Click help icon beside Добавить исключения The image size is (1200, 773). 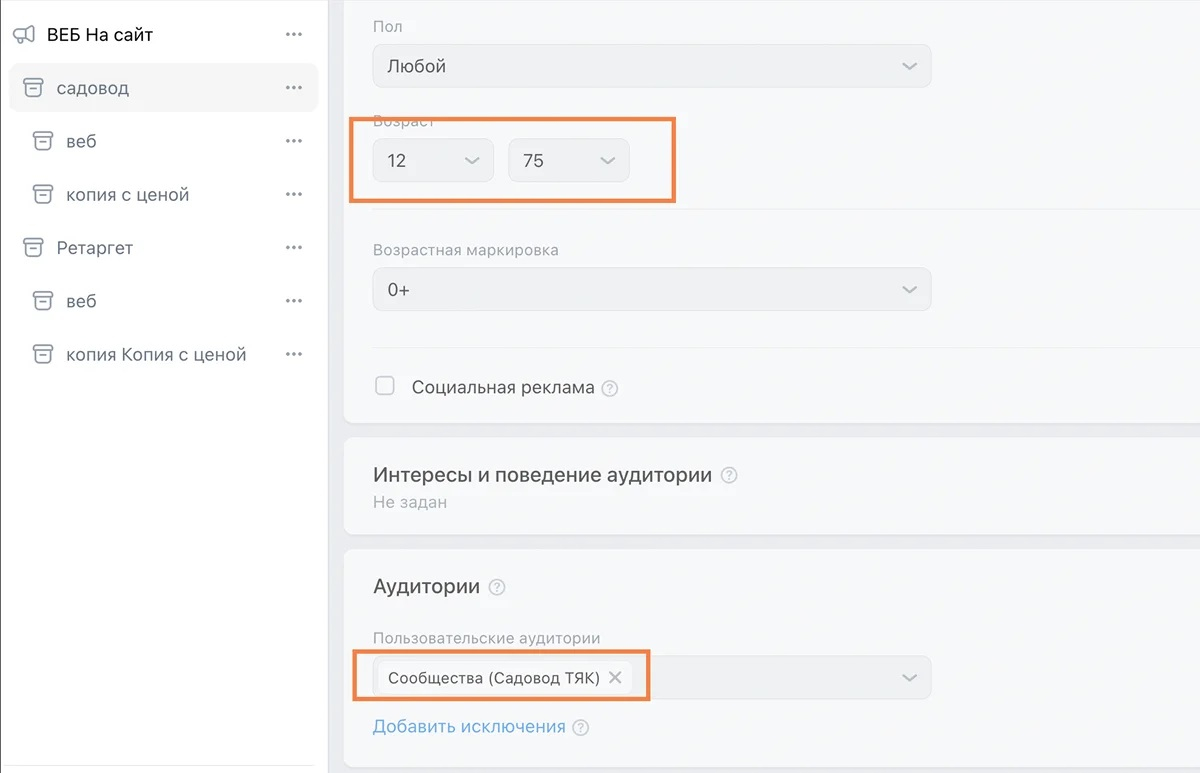[x=581, y=728]
